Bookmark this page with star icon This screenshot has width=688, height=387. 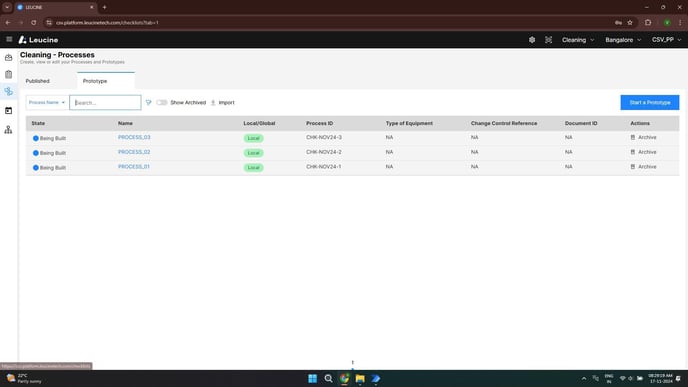click(630, 22)
